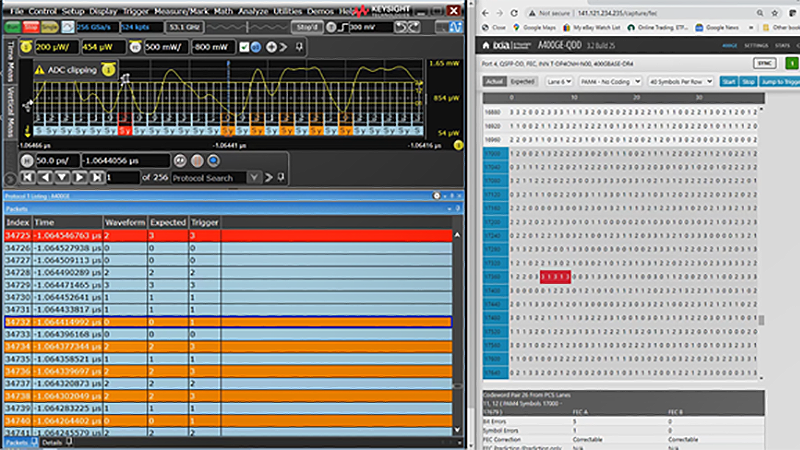Click the zoom magnifier icon near timebase
Viewport: 800px width, 450px height.
(215, 160)
